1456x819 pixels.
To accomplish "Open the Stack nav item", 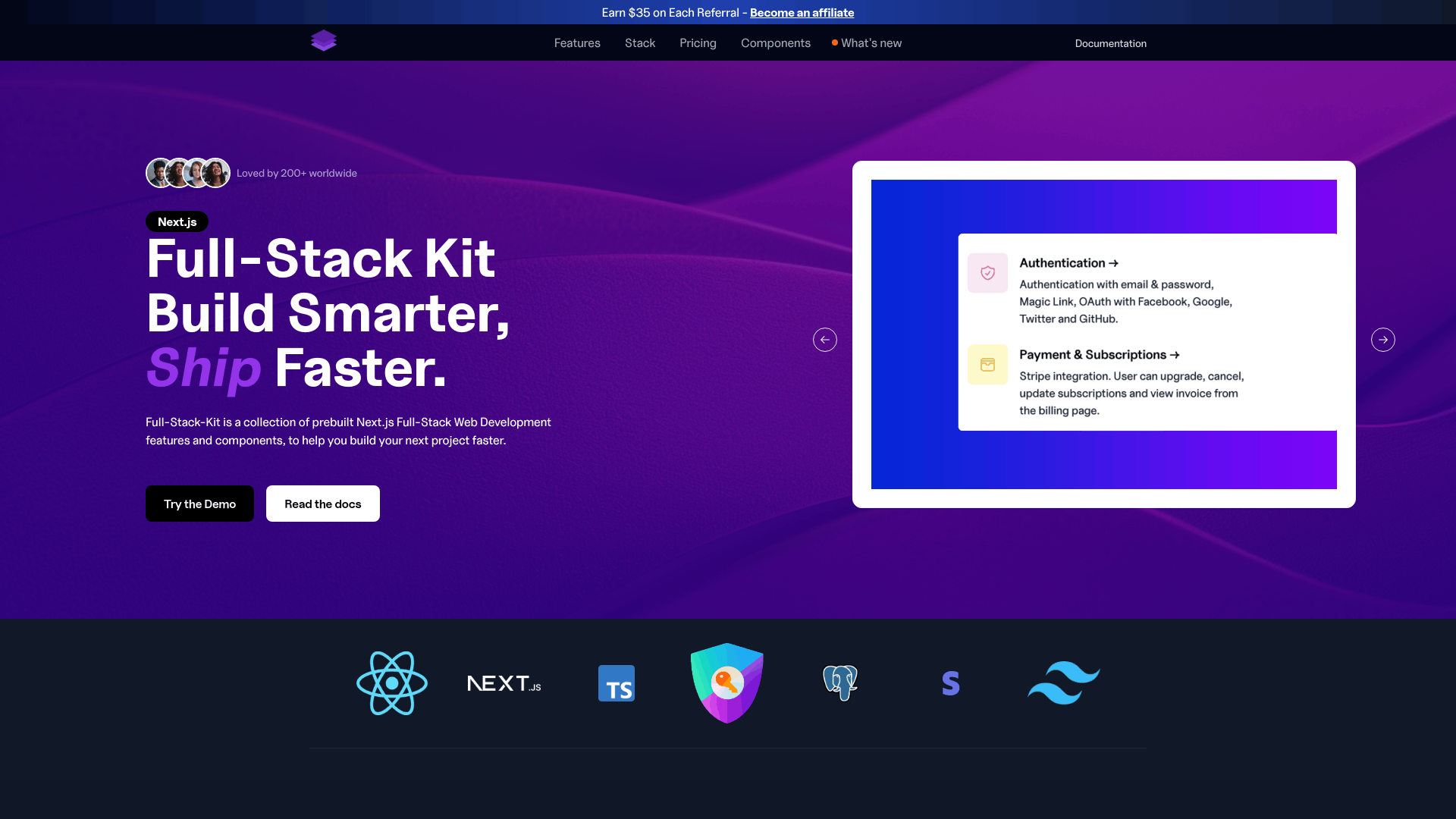I will (x=640, y=43).
